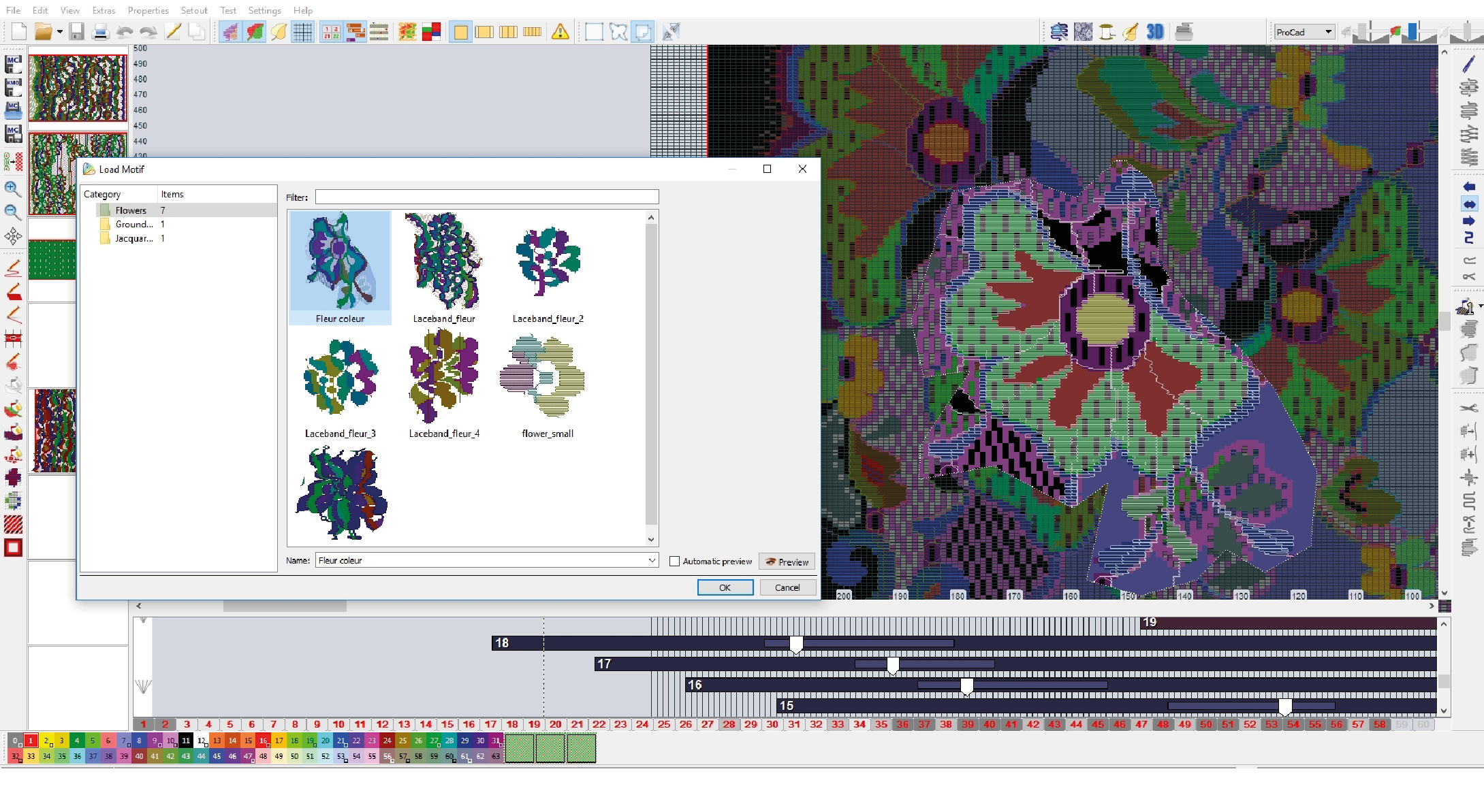The width and height of the screenshot is (1484, 812).
Task: Expand the Name combo box
Action: (652, 560)
